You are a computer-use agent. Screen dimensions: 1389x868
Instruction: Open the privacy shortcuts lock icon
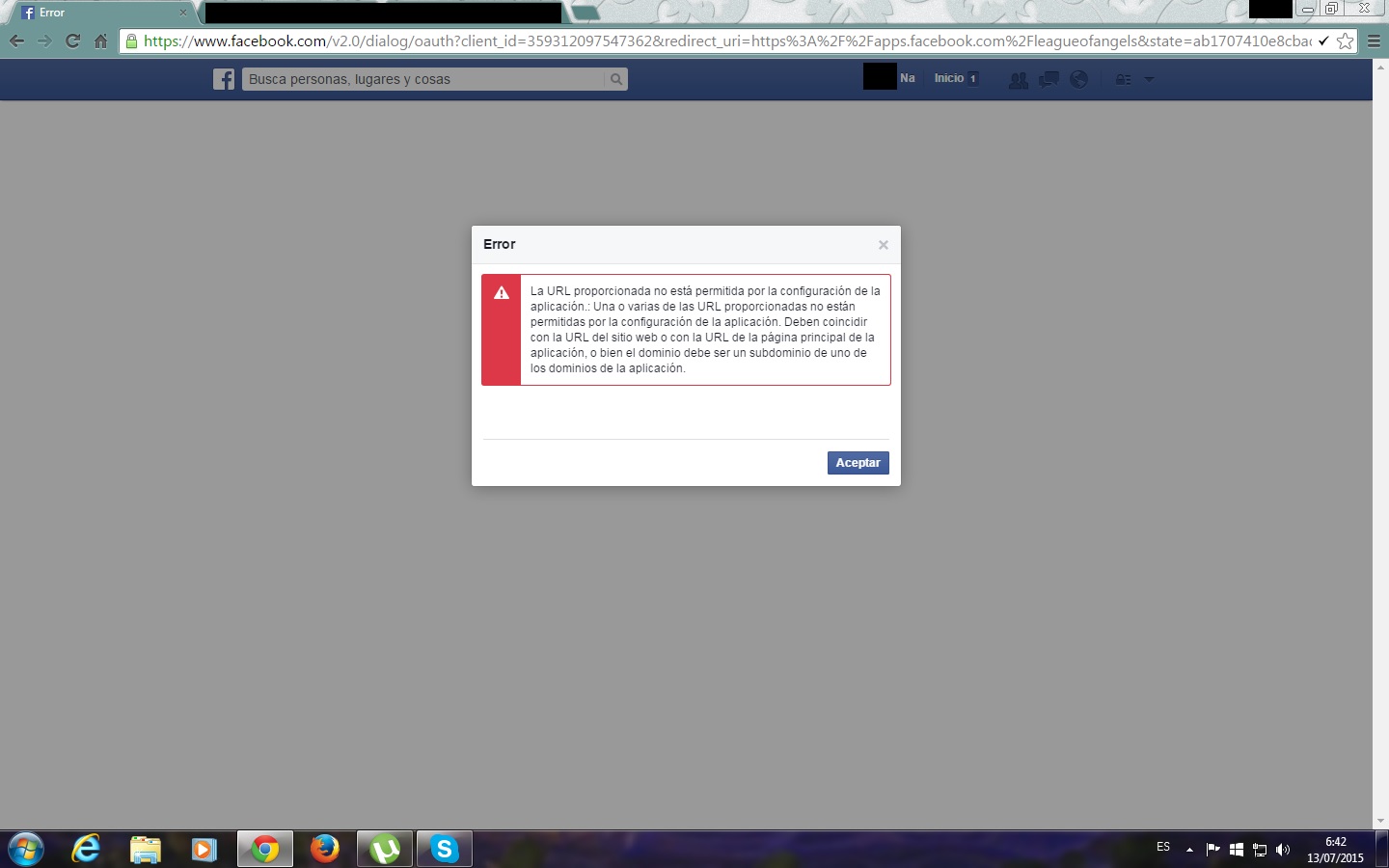pos(1123,79)
